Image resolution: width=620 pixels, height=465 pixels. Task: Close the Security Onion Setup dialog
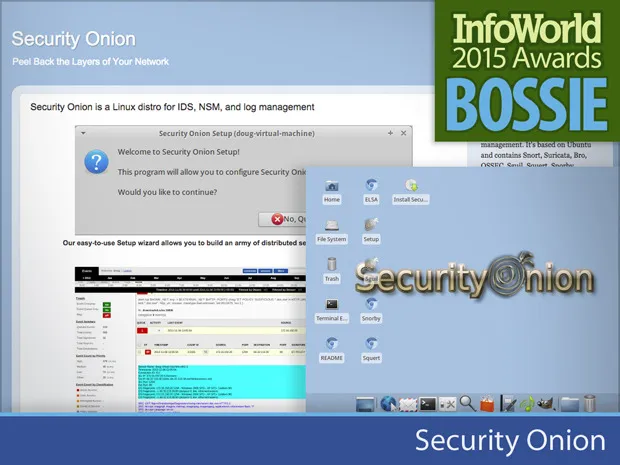click(403, 133)
